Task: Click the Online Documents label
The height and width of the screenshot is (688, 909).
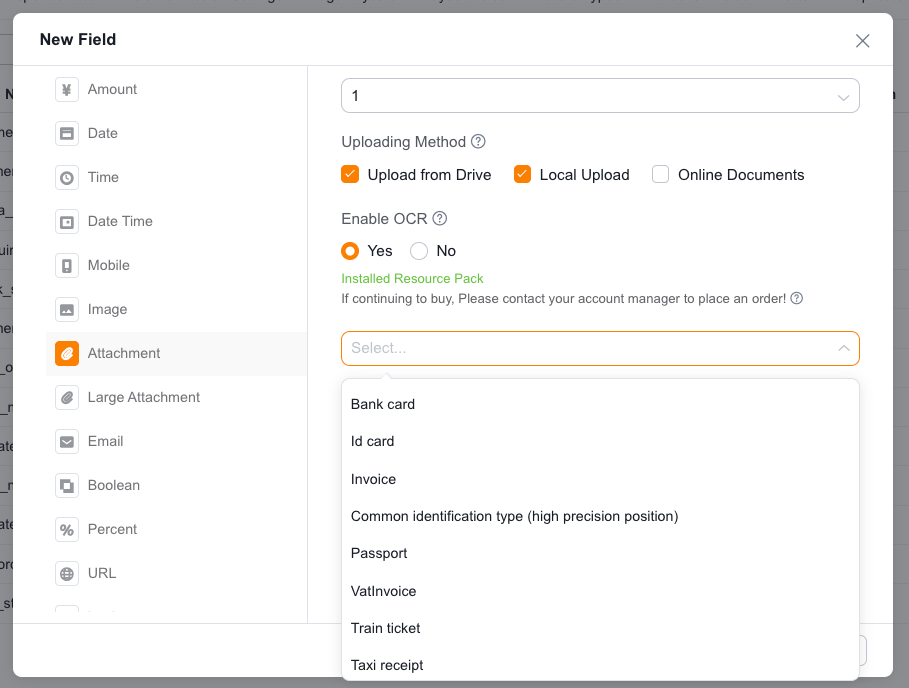Action: pyautogui.click(x=741, y=175)
